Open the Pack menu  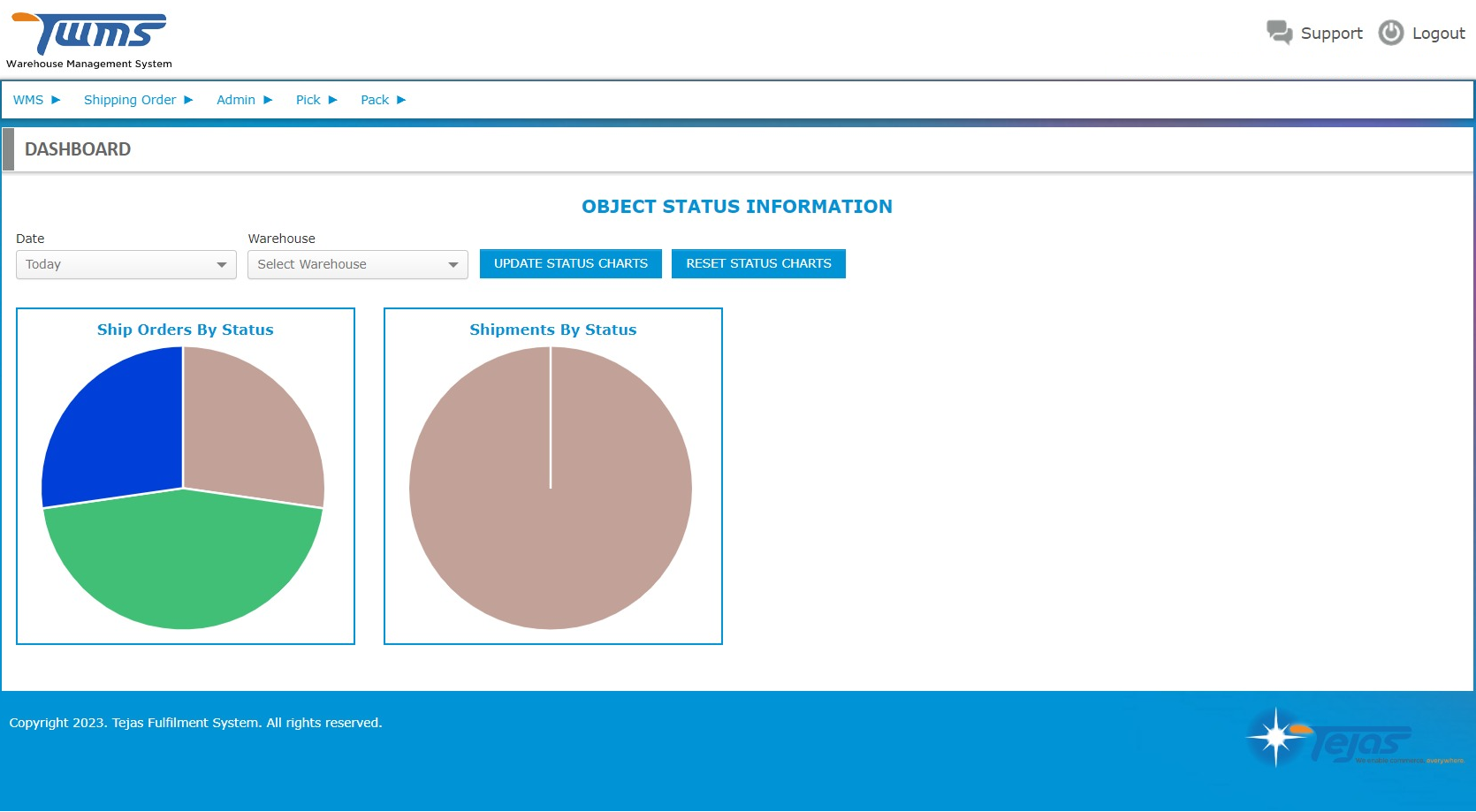375,100
